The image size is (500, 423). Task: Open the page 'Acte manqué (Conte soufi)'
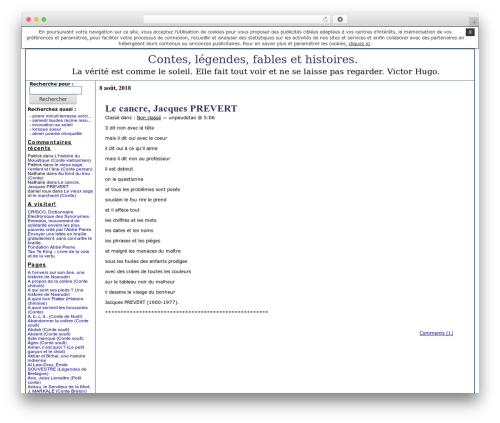pyautogui.click(x=56, y=338)
